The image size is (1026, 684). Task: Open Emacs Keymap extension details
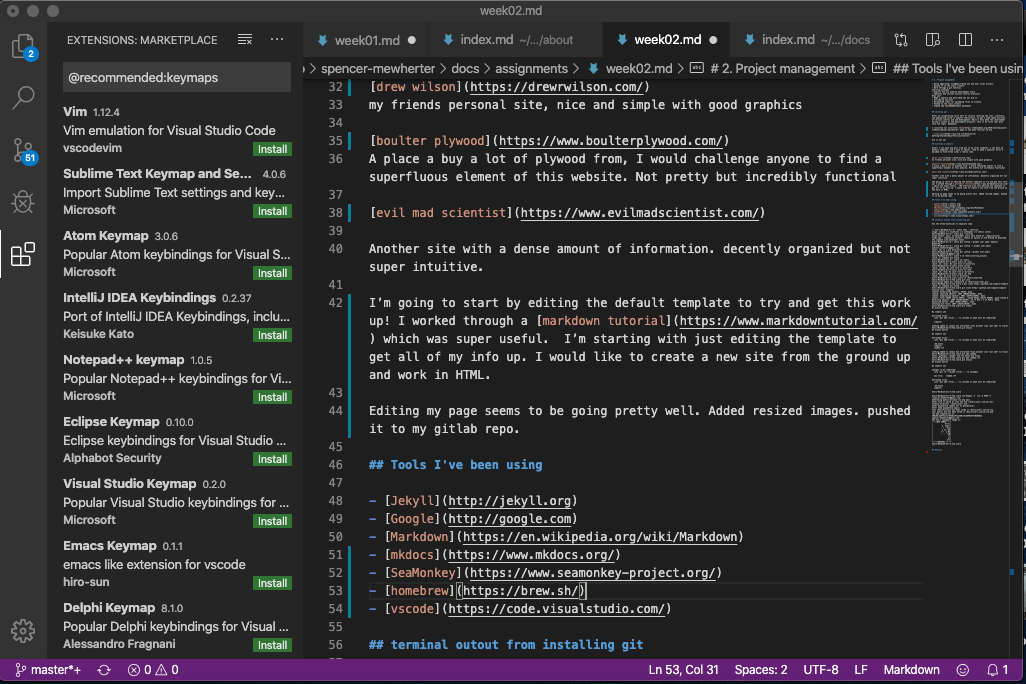tap(177, 564)
